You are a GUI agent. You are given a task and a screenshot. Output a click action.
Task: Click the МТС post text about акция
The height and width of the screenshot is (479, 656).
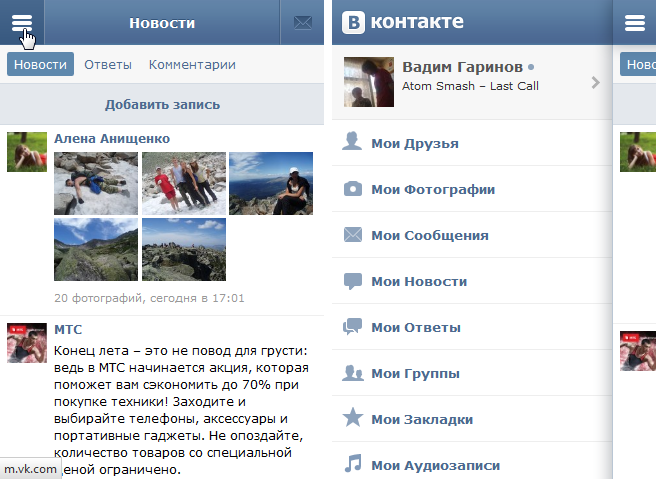click(181, 410)
